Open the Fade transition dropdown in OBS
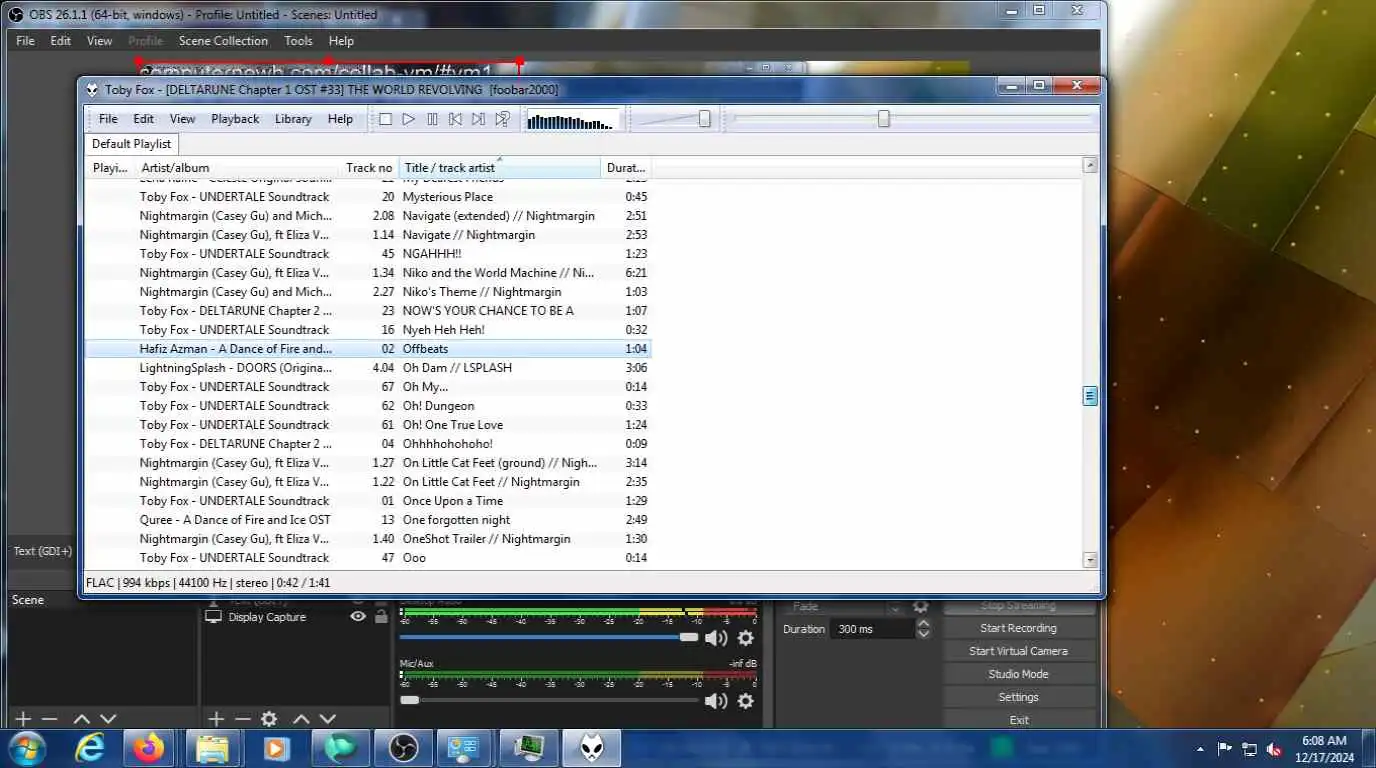The image size is (1376, 768). [846, 606]
